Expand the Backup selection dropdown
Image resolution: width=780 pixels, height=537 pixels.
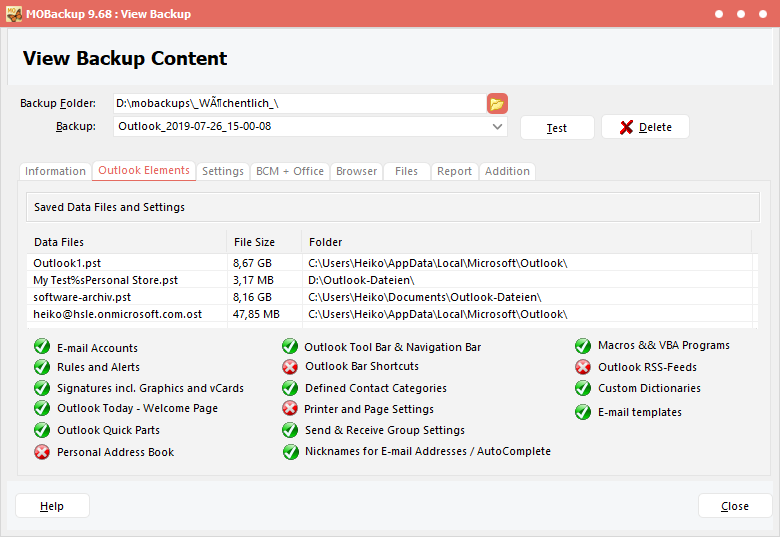click(497, 127)
